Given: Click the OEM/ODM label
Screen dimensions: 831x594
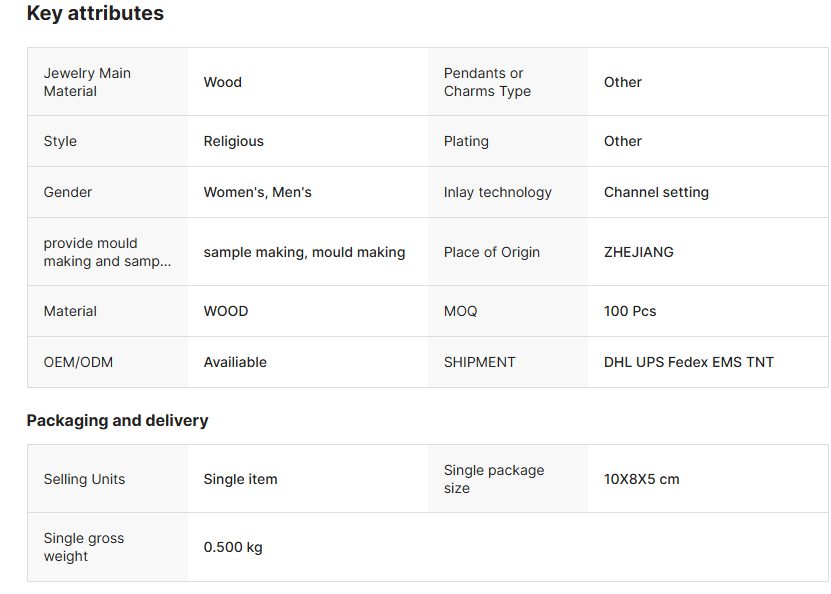Looking at the screenshot, I should pyautogui.click(x=78, y=362).
